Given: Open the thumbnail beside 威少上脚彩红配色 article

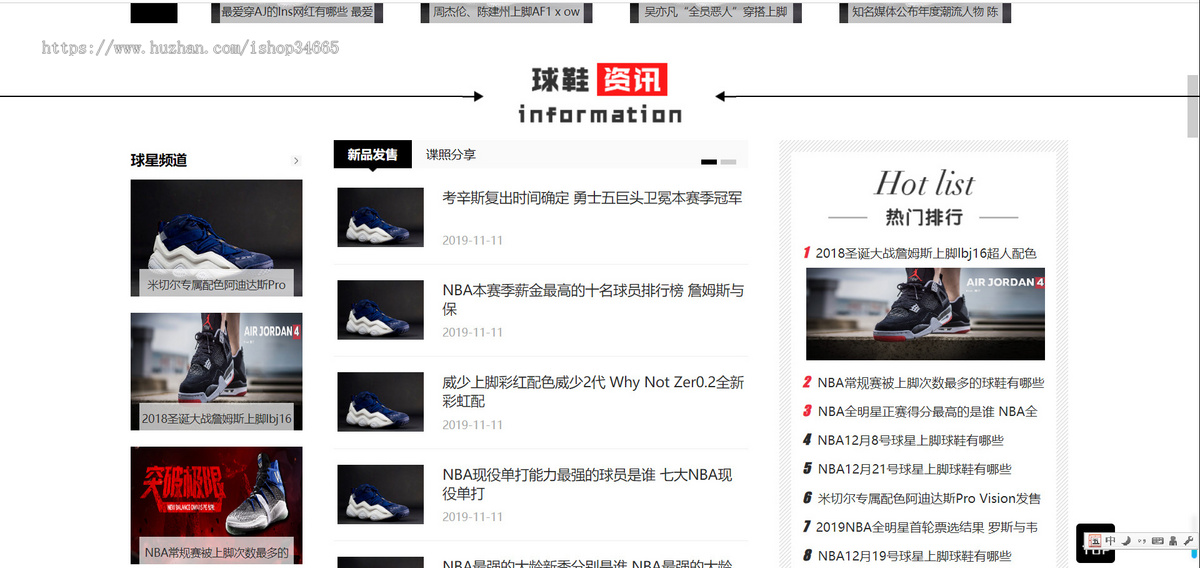Looking at the screenshot, I should (x=381, y=402).
